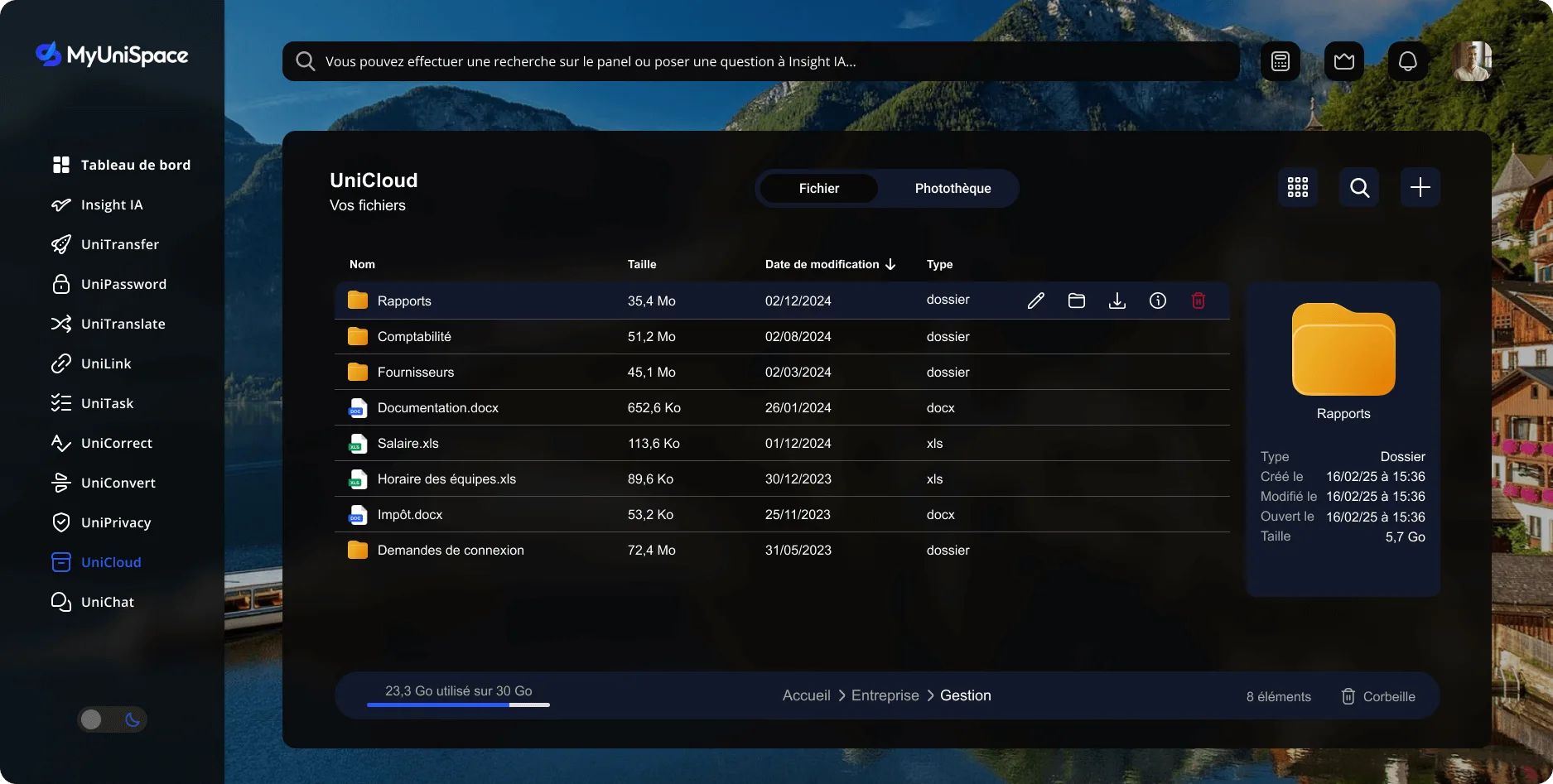The height and width of the screenshot is (784, 1553).
Task: Select the Fournisseurs folder
Action: click(x=782, y=372)
